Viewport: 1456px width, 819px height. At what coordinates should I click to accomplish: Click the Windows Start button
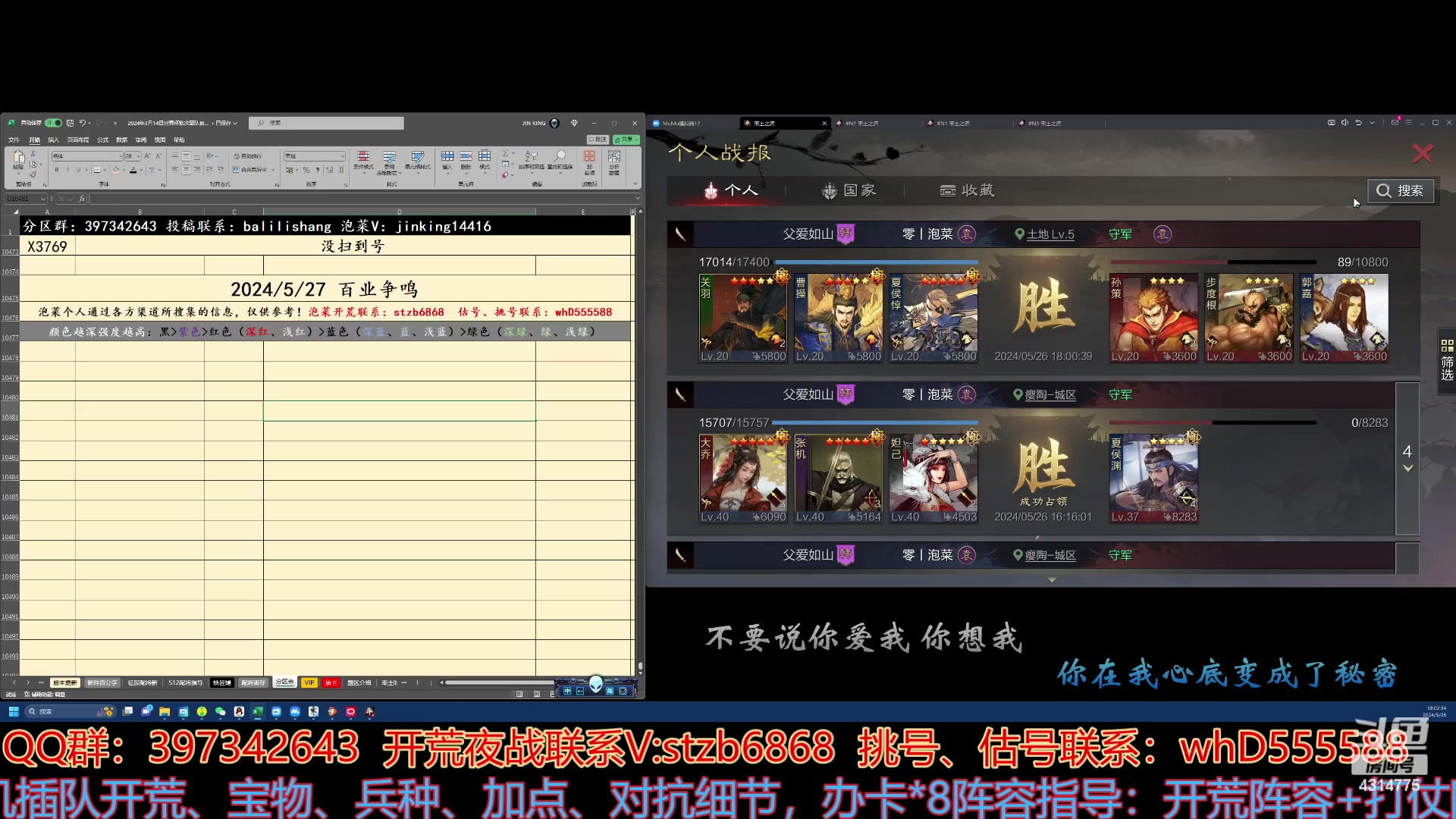click(14, 711)
